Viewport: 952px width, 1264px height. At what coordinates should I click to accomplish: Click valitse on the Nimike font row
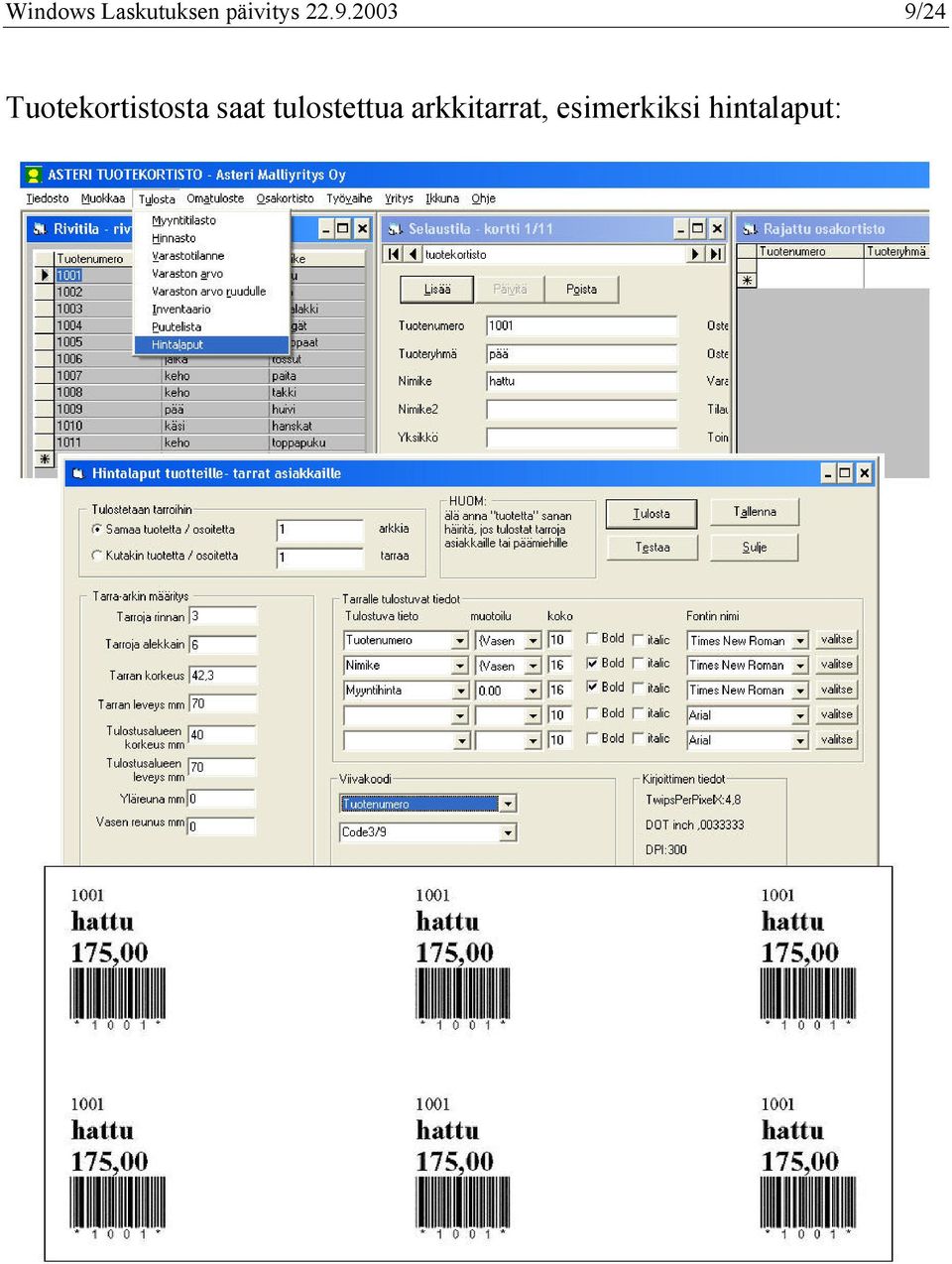click(836, 665)
